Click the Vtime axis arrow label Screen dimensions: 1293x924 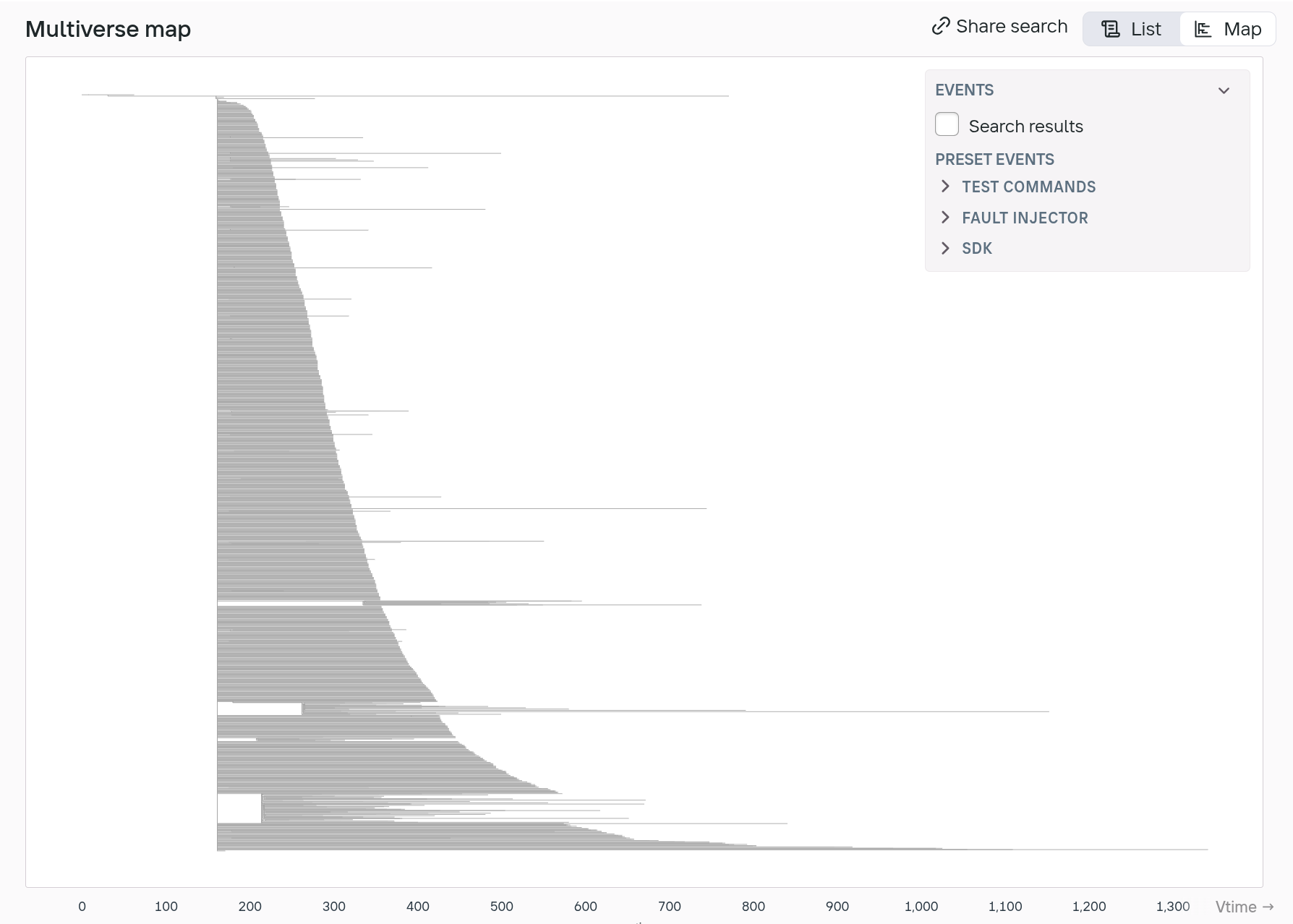click(x=1245, y=907)
